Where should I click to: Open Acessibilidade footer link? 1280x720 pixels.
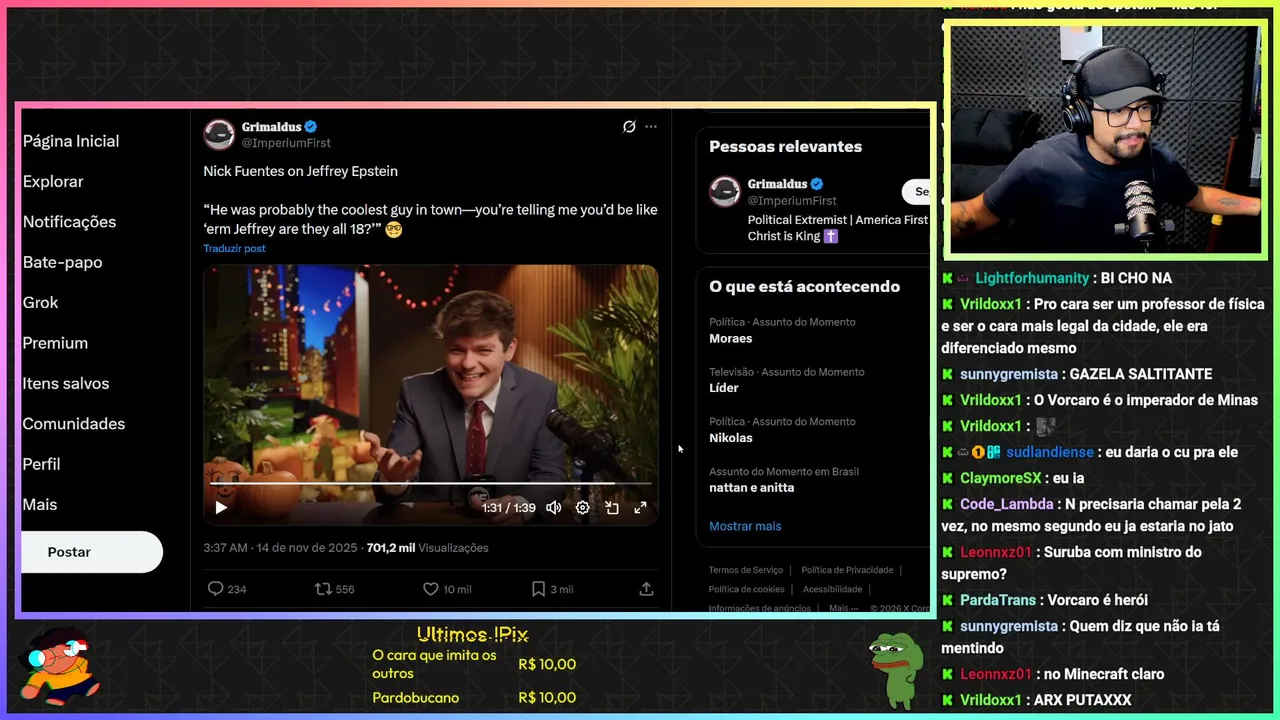[x=832, y=589]
